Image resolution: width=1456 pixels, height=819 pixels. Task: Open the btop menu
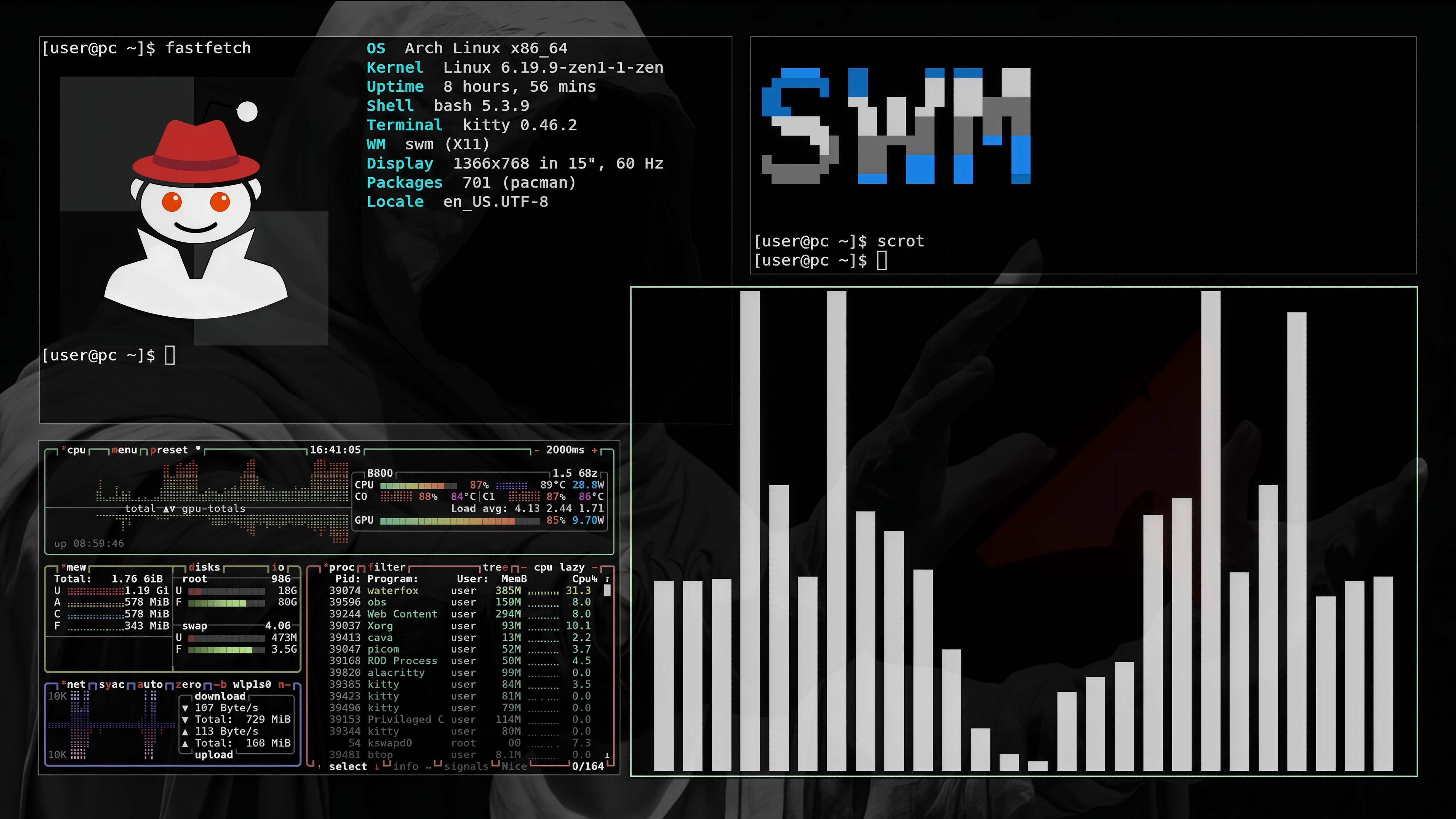tap(124, 450)
